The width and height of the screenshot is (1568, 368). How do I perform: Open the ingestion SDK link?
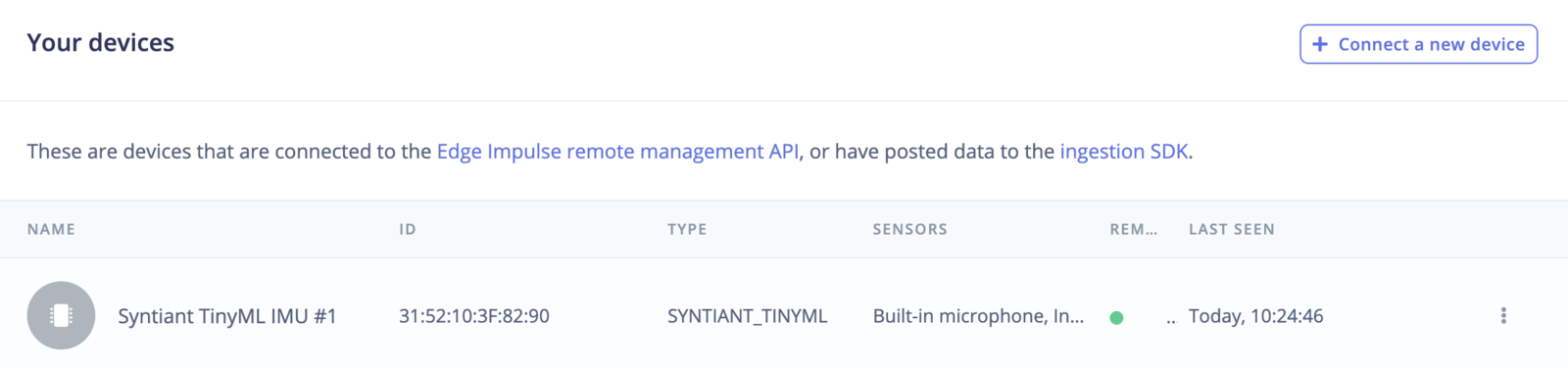point(1124,152)
